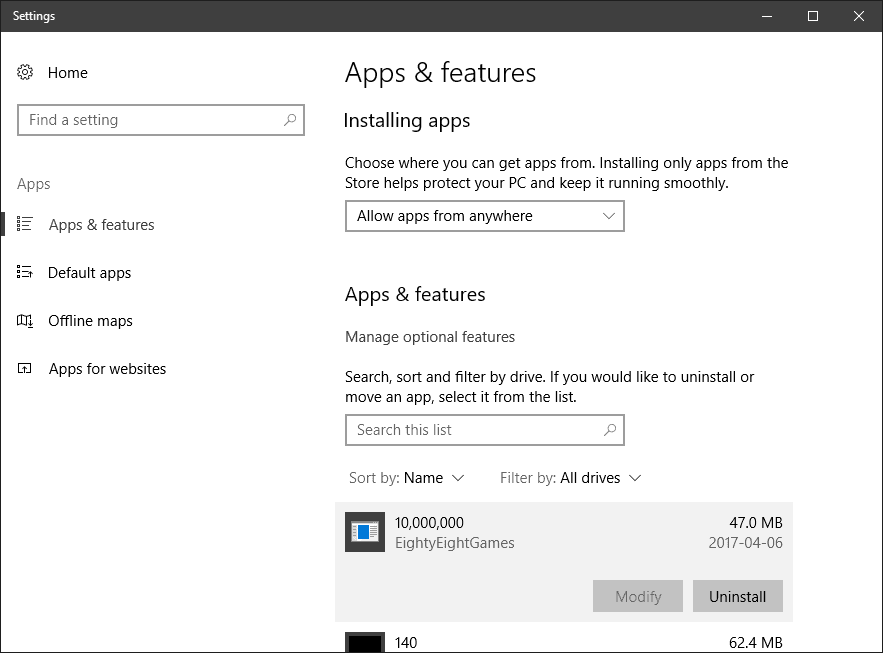Click the 2017-04-06 install date
The image size is (883, 653).
(746, 543)
